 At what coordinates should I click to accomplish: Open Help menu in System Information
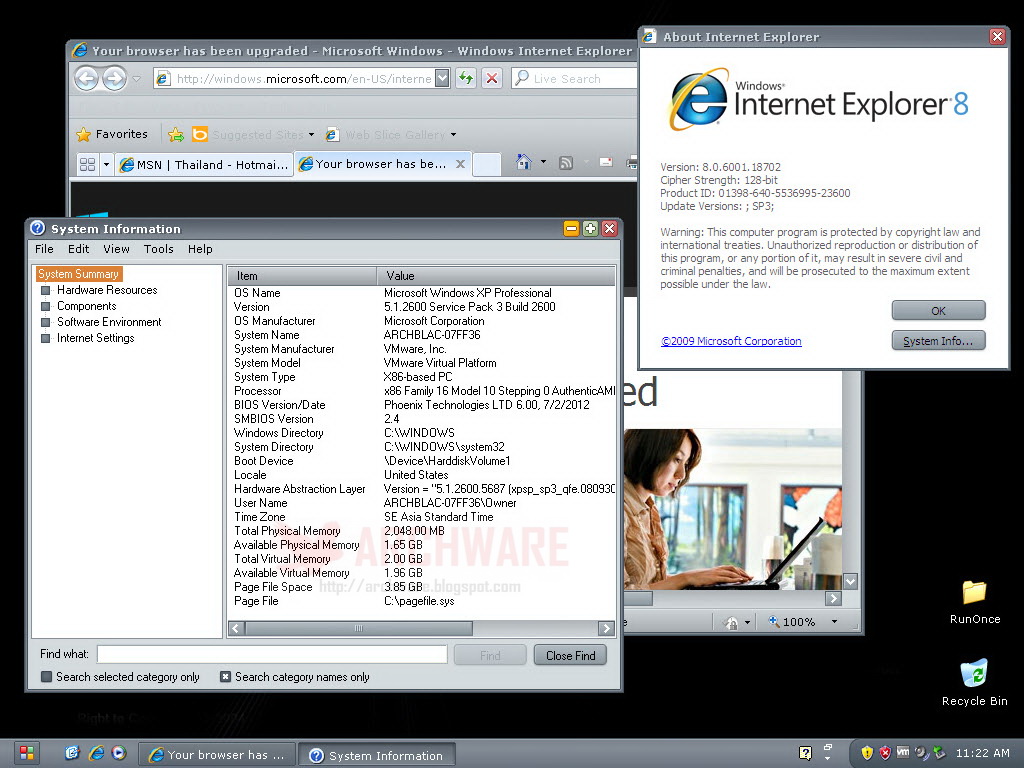[x=200, y=249]
